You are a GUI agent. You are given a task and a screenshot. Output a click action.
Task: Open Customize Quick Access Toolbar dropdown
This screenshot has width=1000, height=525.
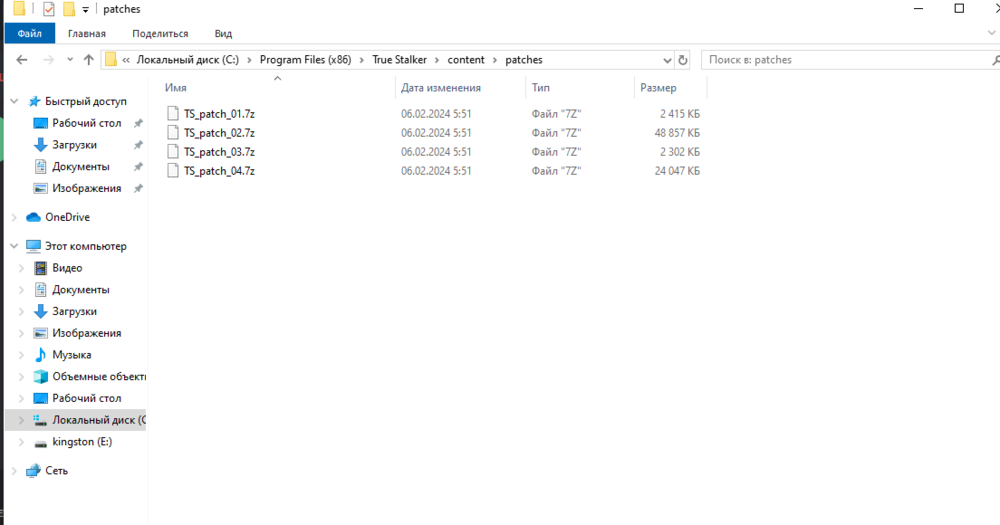pos(85,10)
